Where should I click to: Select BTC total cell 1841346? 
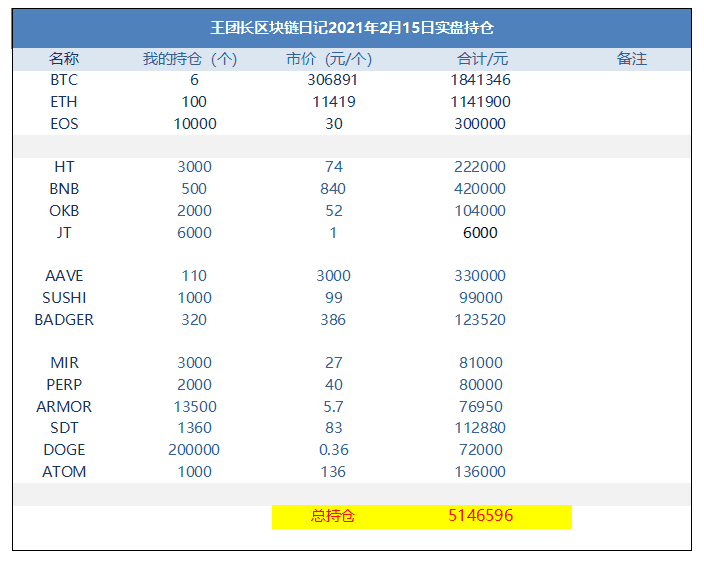click(x=480, y=80)
